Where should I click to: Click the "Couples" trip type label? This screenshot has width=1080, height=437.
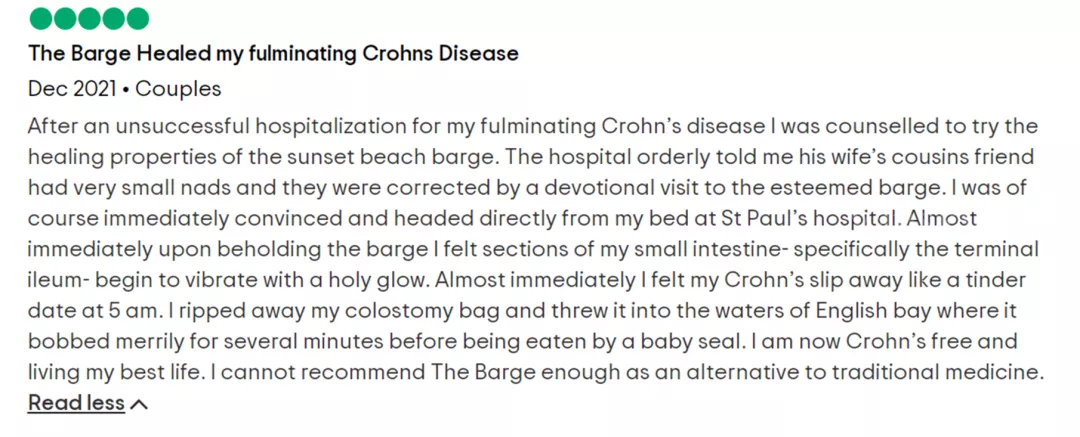point(178,89)
